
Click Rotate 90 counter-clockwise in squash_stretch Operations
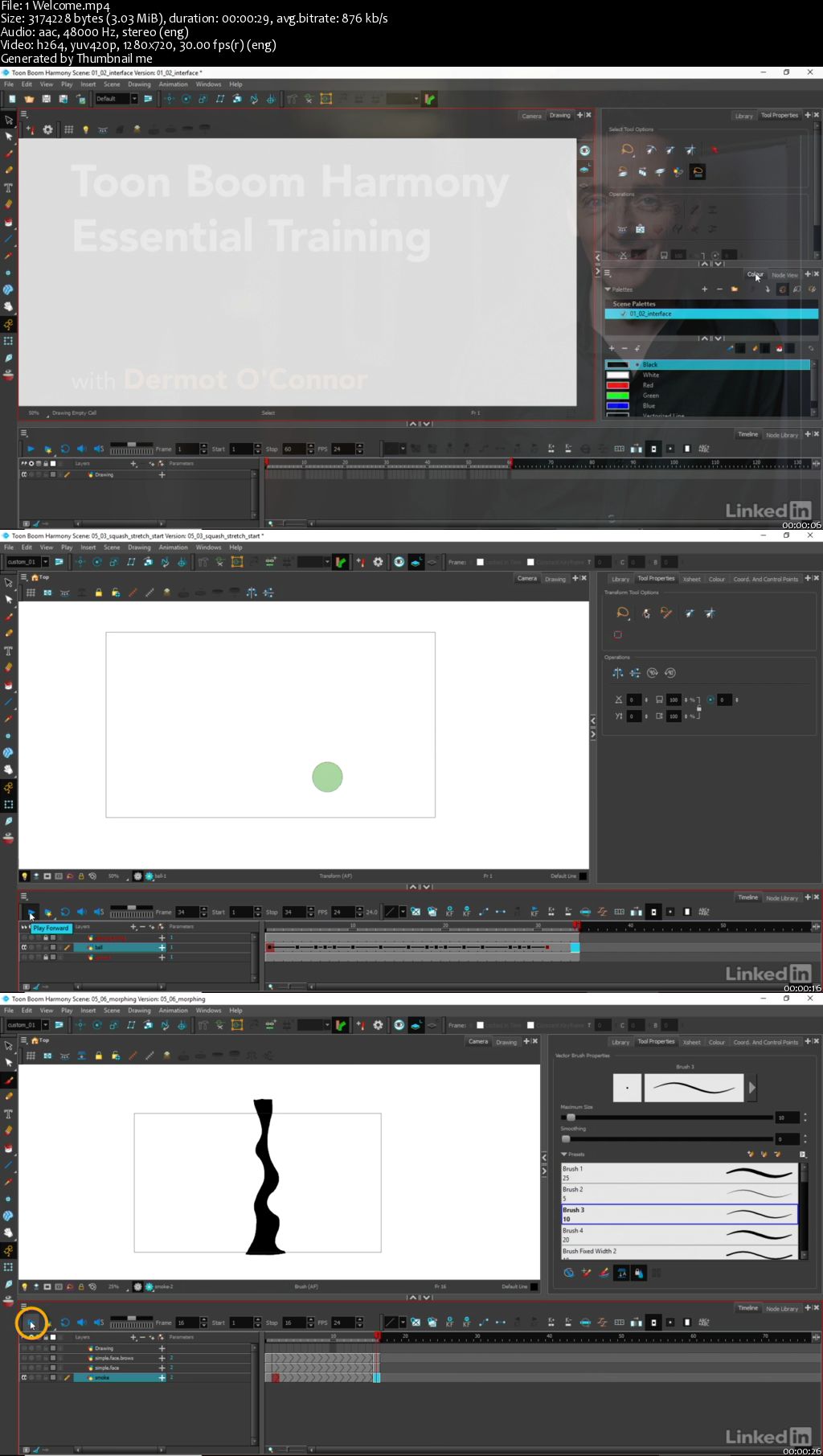(670, 673)
